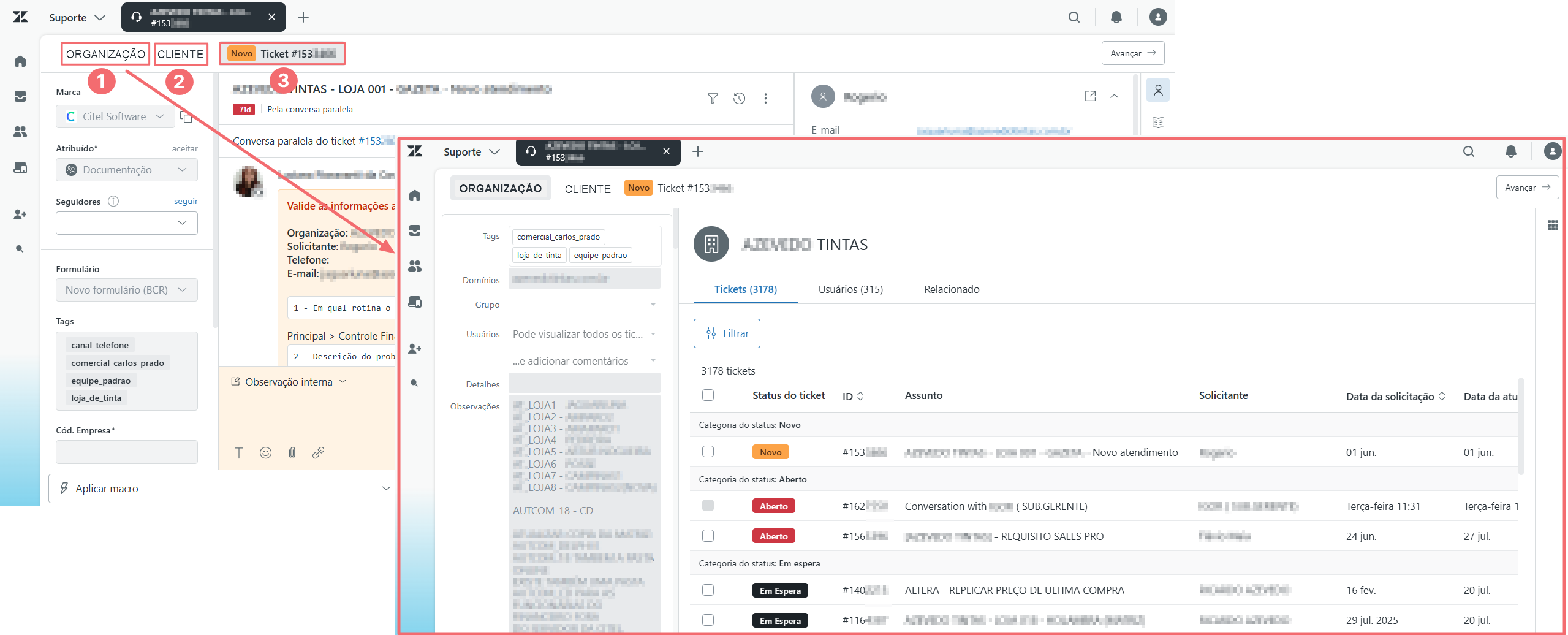Click Home icon in front window sidebar

coord(415,196)
